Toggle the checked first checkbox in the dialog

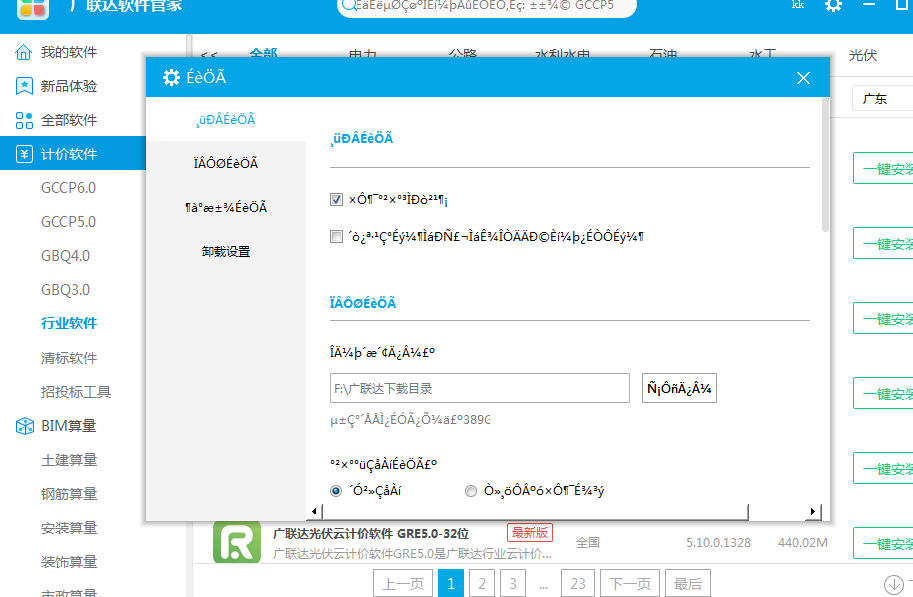(x=336, y=200)
